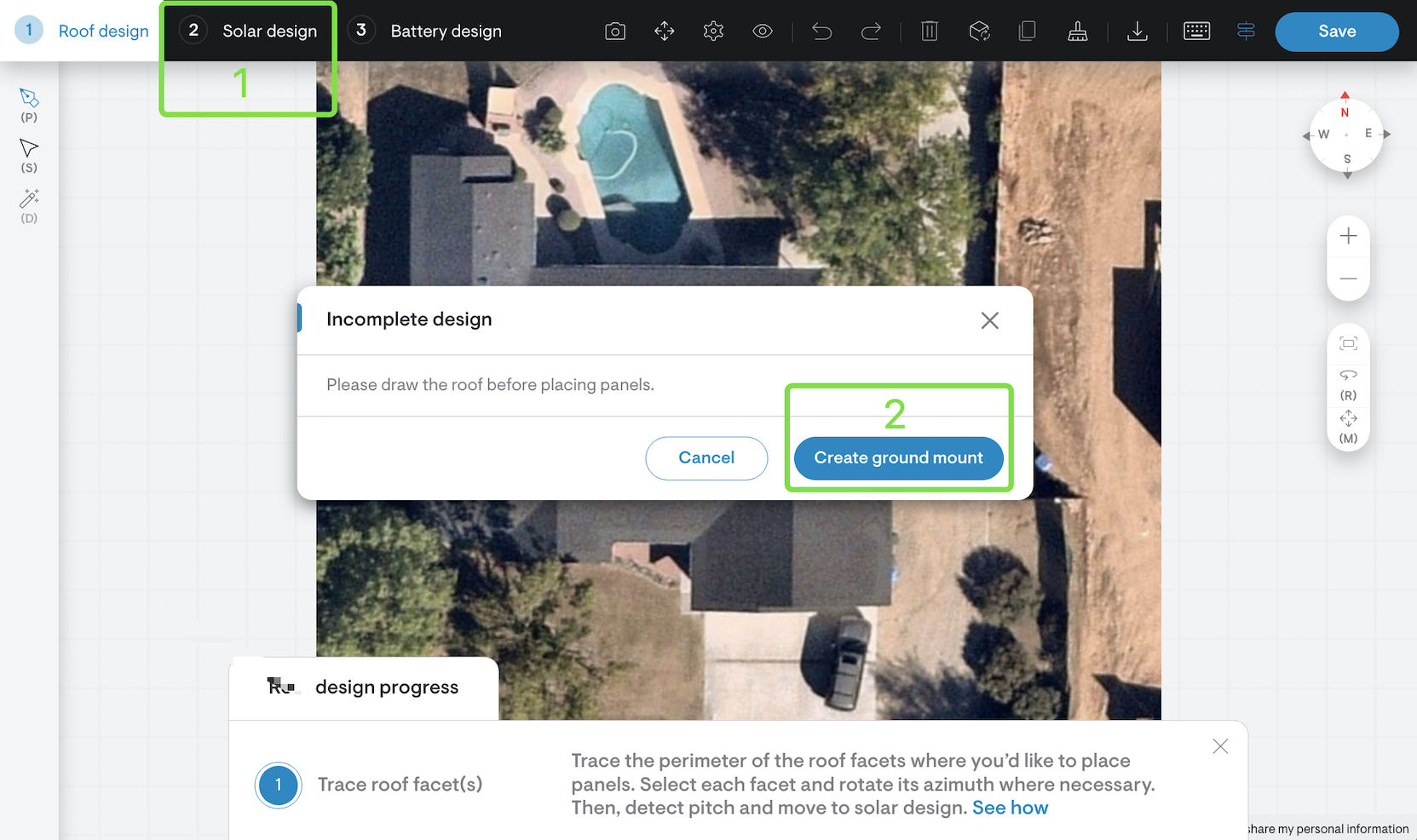This screenshot has width=1417, height=840.
Task: Click the redo arrow
Action: coord(871,32)
